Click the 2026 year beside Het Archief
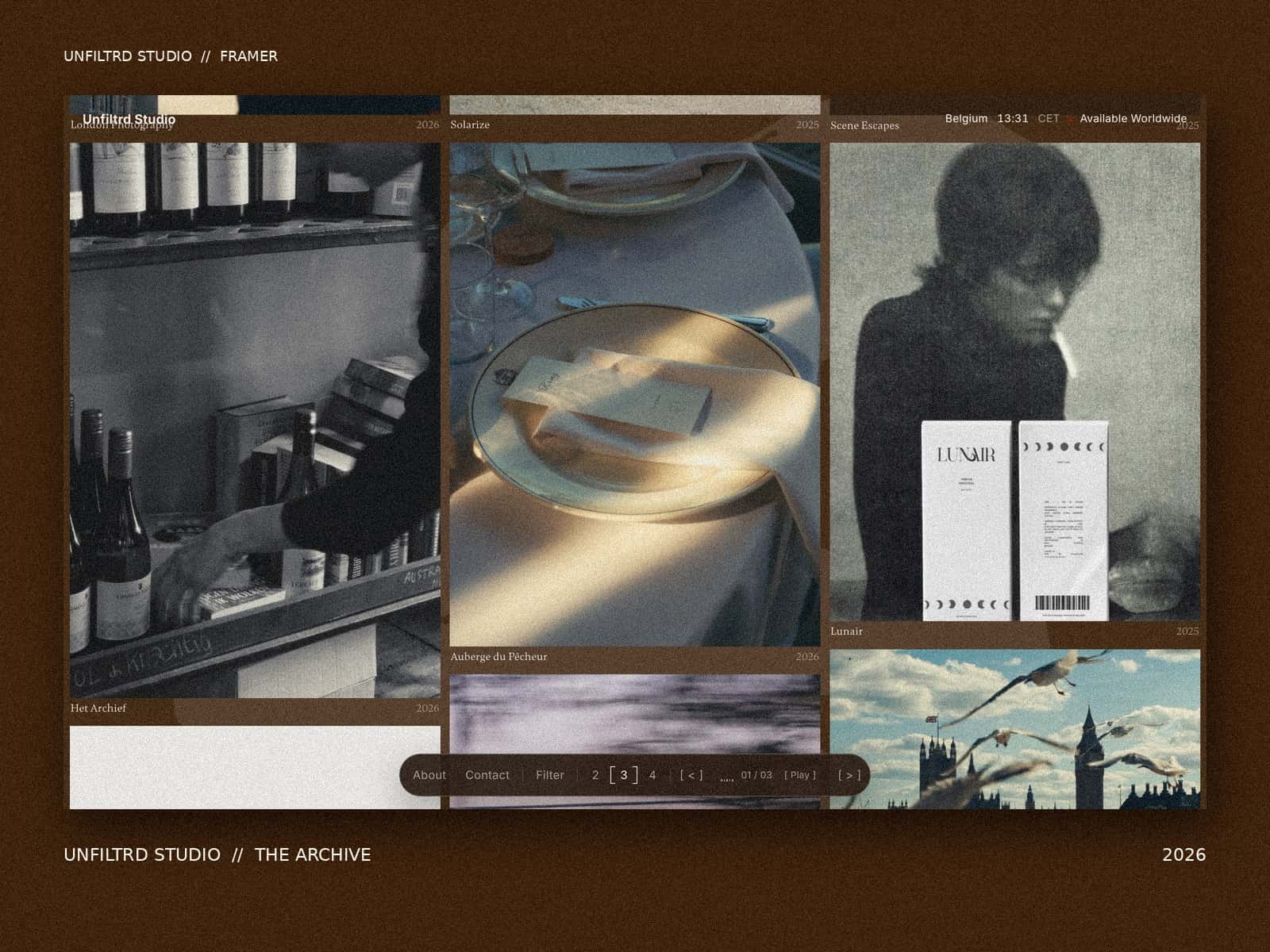 (x=427, y=708)
